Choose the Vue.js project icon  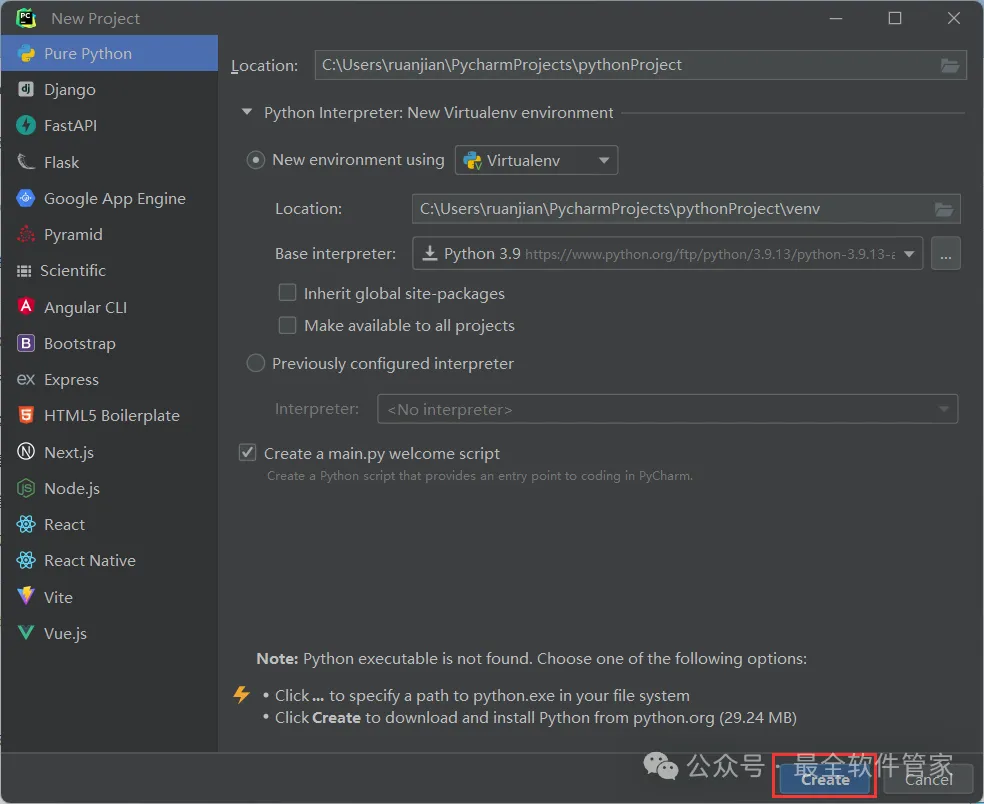(26, 633)
